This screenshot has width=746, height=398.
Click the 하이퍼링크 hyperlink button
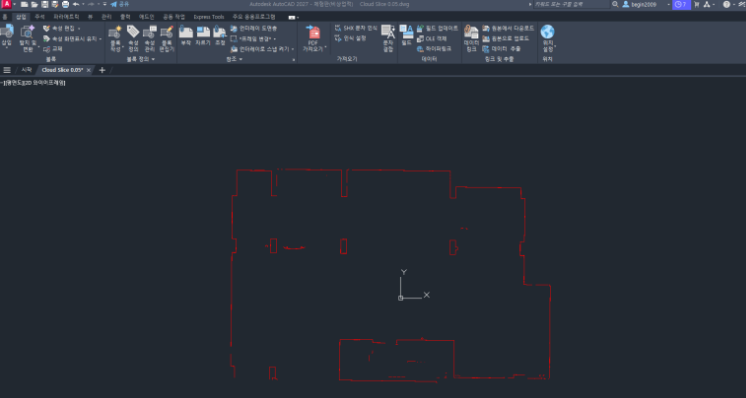pyautogui.click(x=434, y=49)
